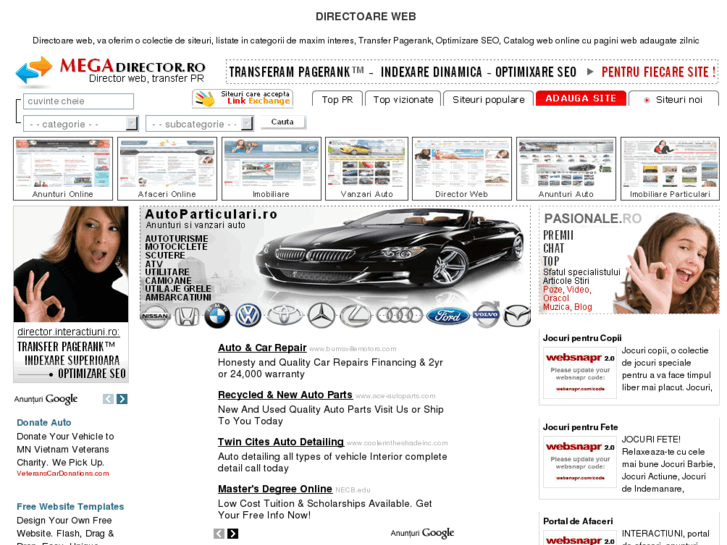Image resolution: width=727 pixels, height=545 pixels.
Task: Click the BMW brand logo
Action: pyautogui.click(x=217, y=316)
